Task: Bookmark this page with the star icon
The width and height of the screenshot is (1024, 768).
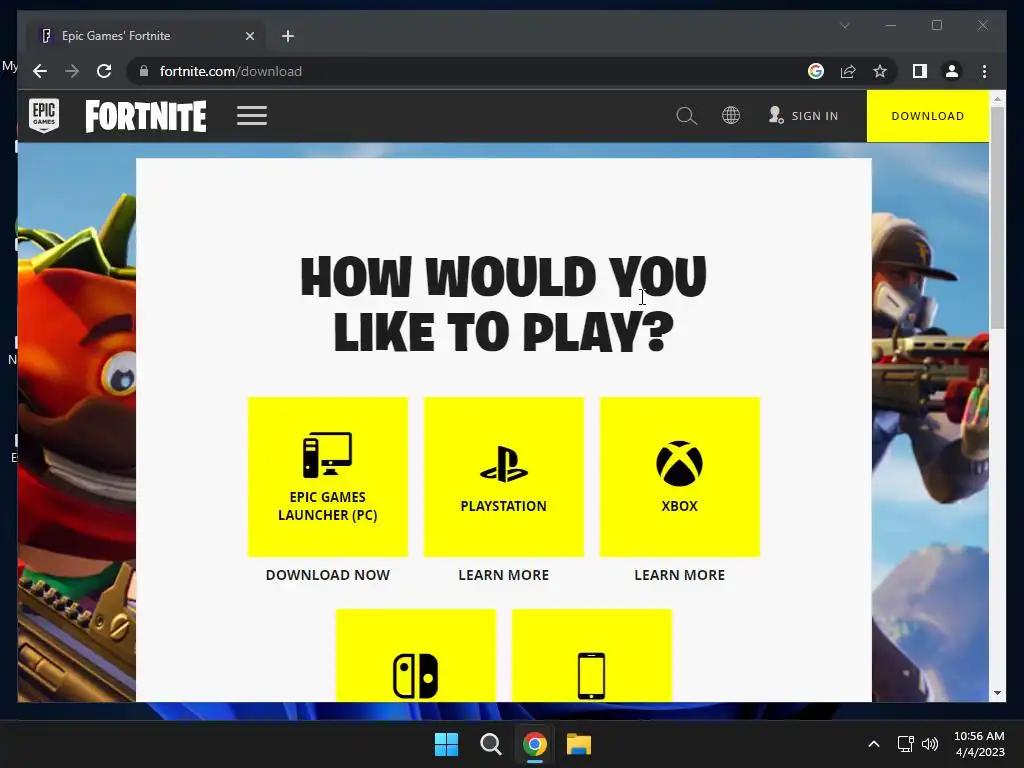Action: point(880,71)
